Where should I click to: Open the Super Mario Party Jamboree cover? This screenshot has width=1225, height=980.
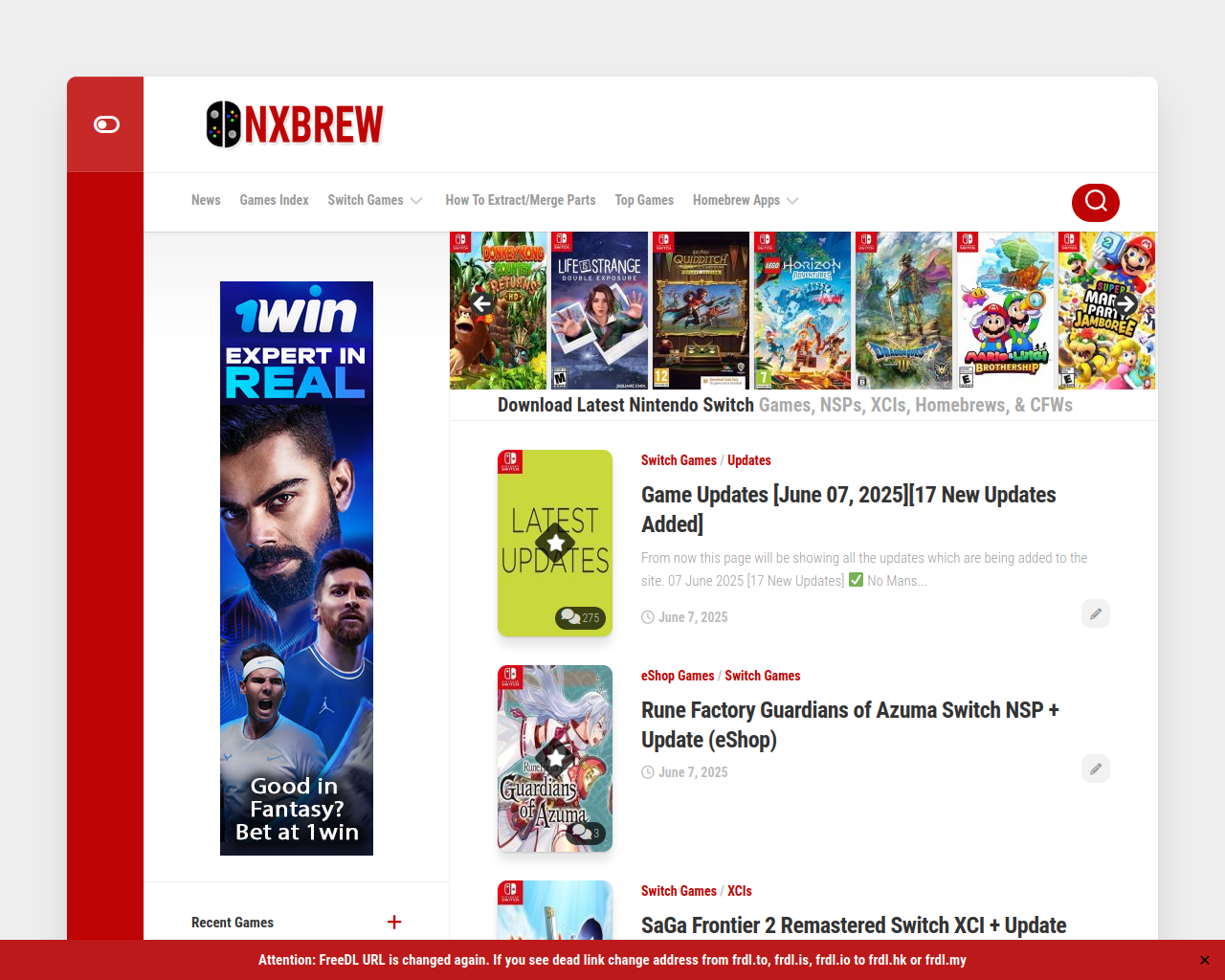pyautogui.click(x=1107, y=310)
